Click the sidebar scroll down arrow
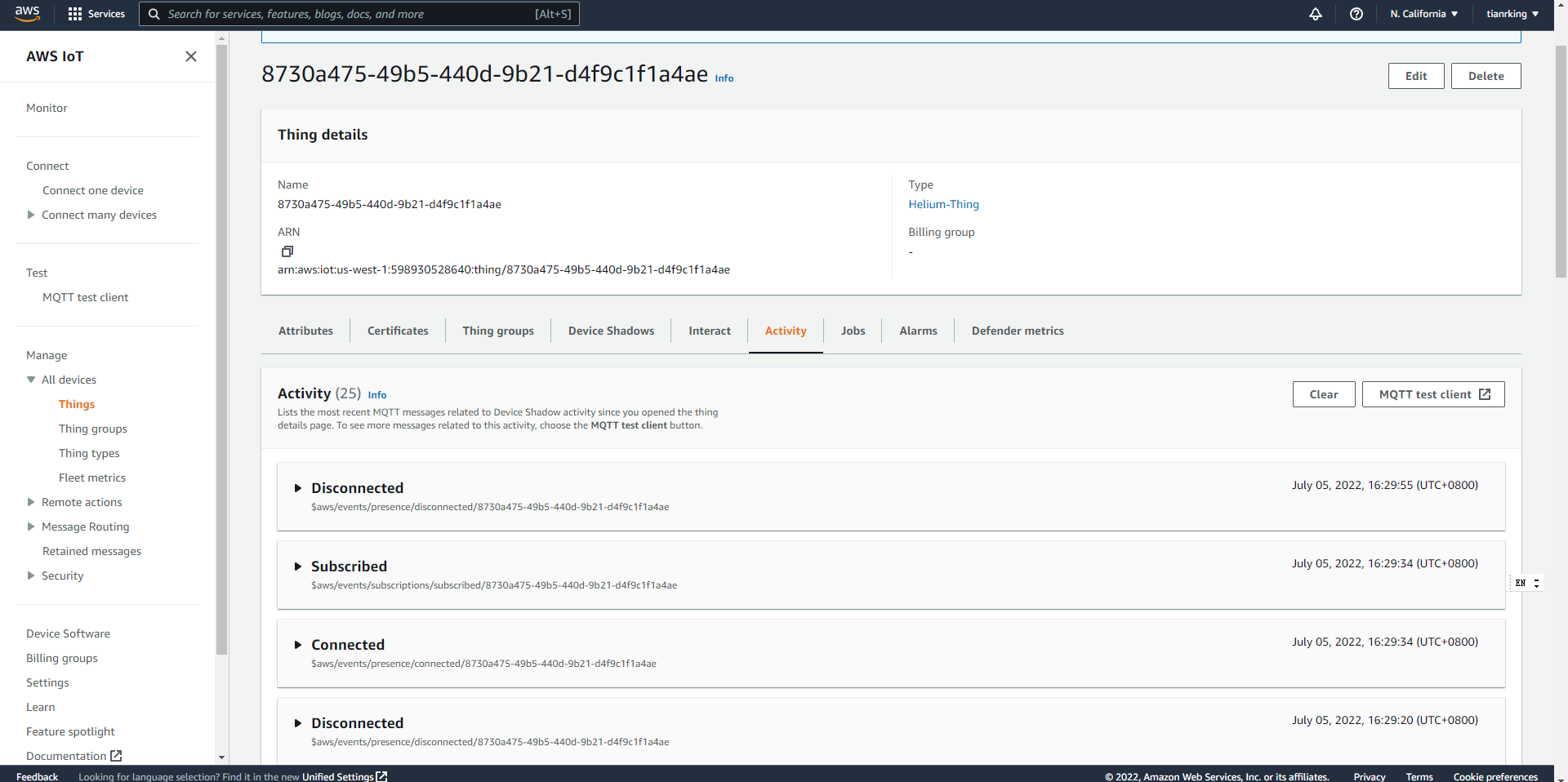This screenshot has width=1568, height=782. pyautogui.click(x=221, y=758)
